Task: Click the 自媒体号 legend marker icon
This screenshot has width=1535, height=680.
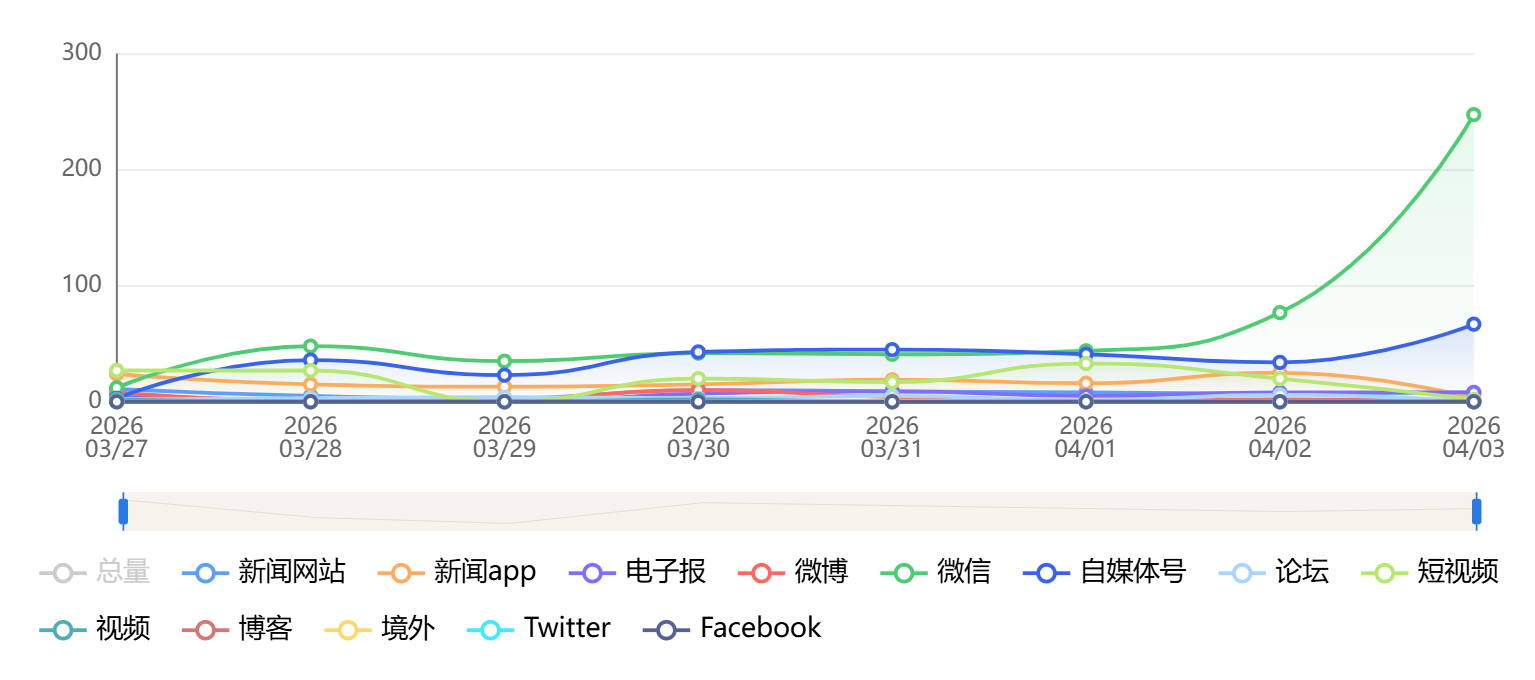Action: click(x=1047, y=573)
